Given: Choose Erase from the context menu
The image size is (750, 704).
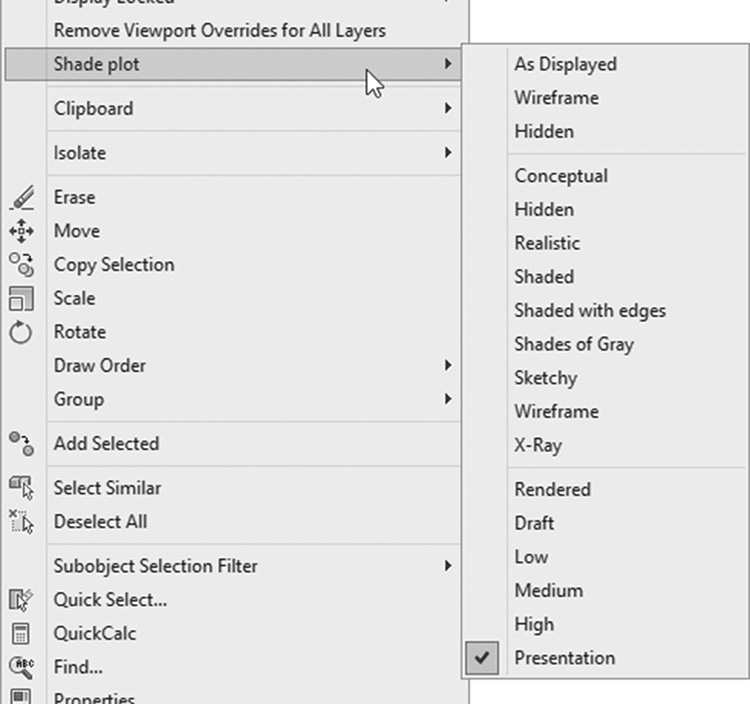Looking at the screenshot, I should point(233,198).
